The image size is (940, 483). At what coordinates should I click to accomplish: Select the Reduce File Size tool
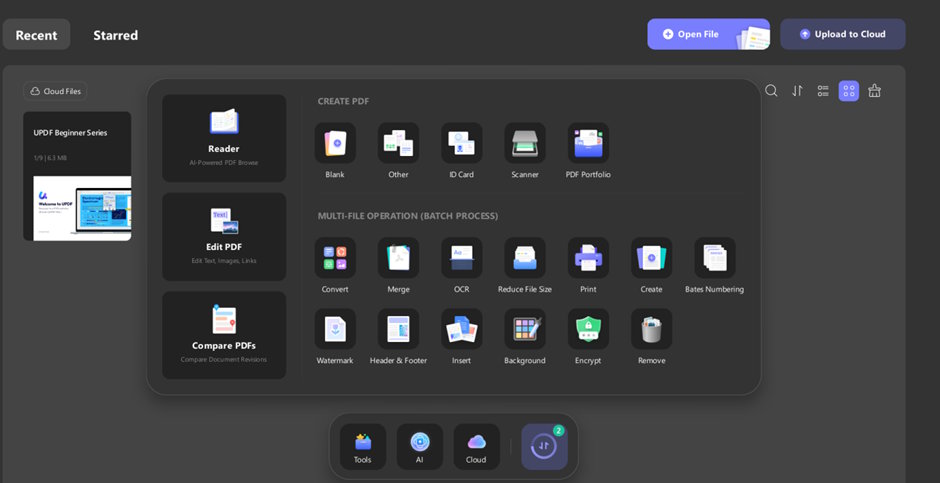(525, 258)
